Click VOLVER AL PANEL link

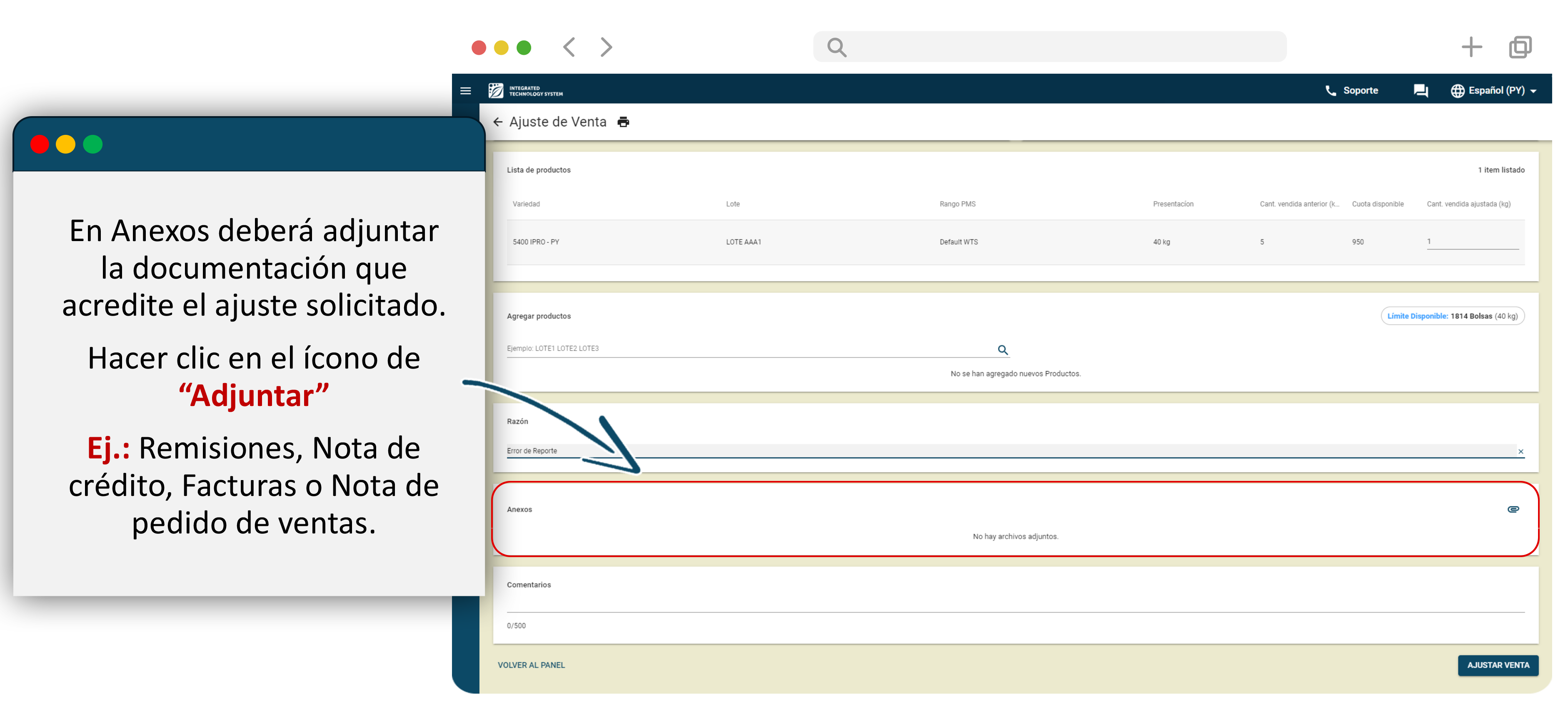click(x=531, y=665)
